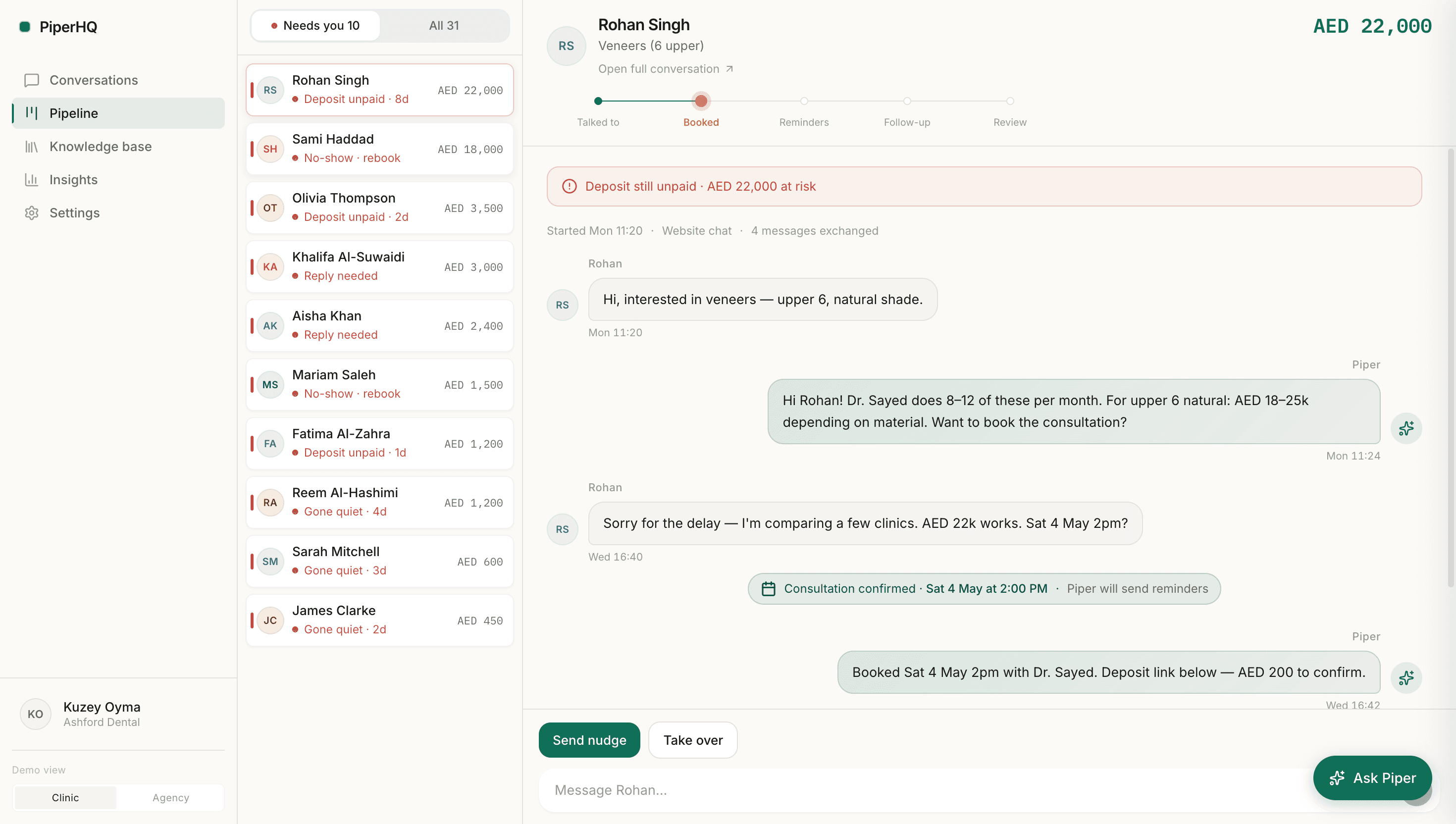Select James Clarke's name in his pipeline card

click(x=334, y=610)
